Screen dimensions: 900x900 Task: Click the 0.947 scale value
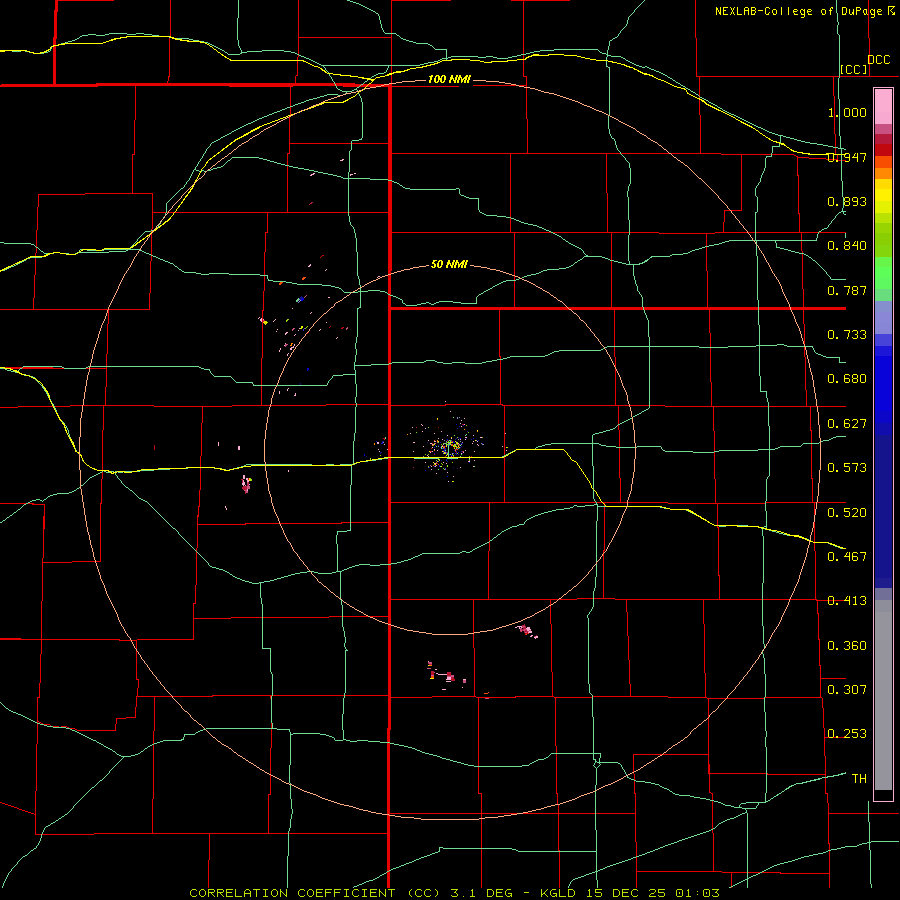click(x=847, y=157)
